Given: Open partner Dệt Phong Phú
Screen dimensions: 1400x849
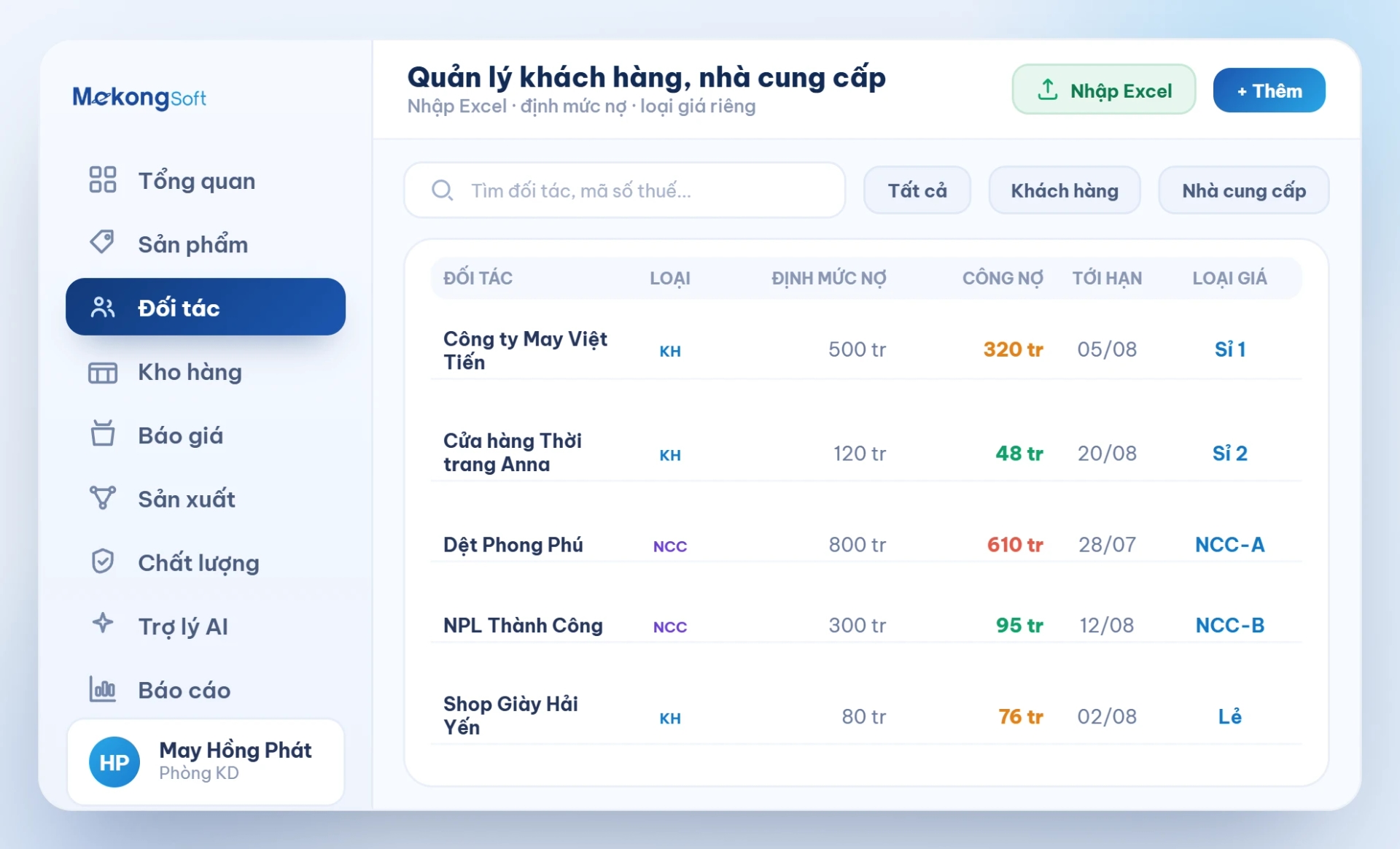Looking at the screenshot, I should click(513, 545).
